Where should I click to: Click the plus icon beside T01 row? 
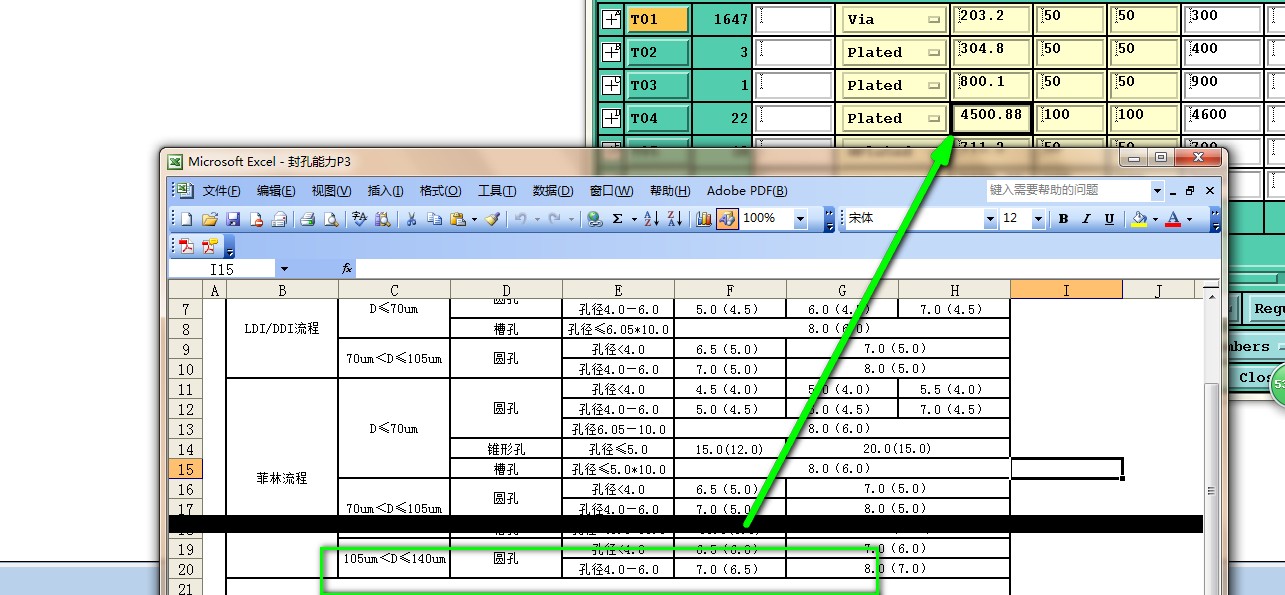[x=611, y=18]
